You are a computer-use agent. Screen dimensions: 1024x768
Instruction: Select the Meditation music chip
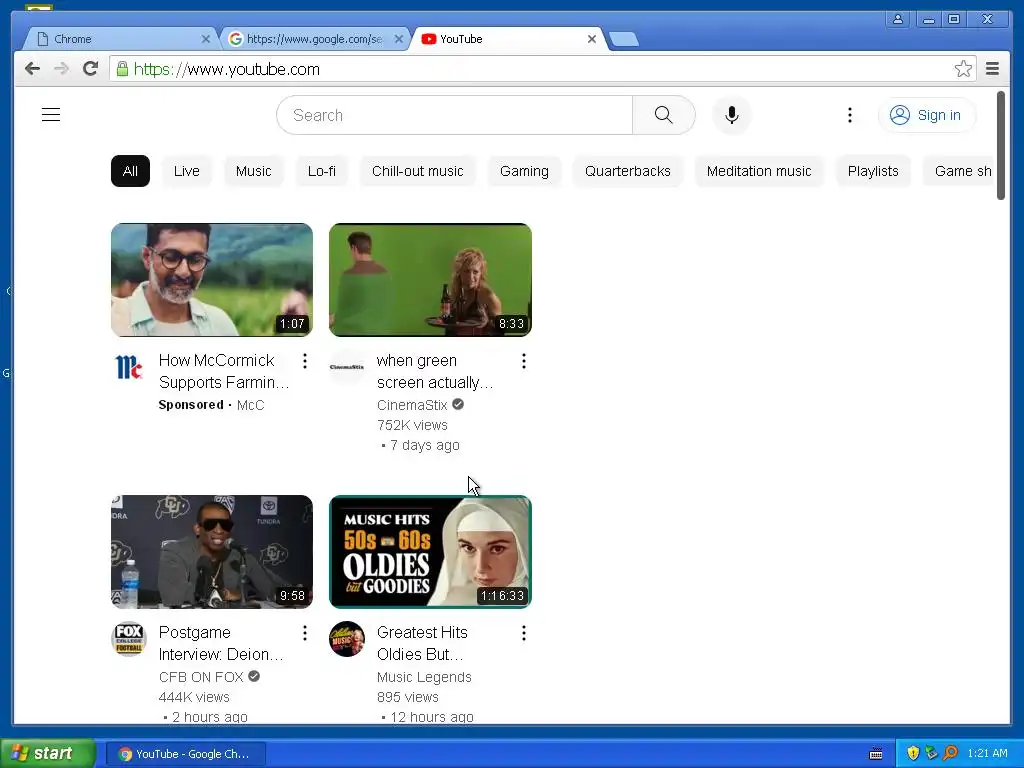click(x=759, y=171)
